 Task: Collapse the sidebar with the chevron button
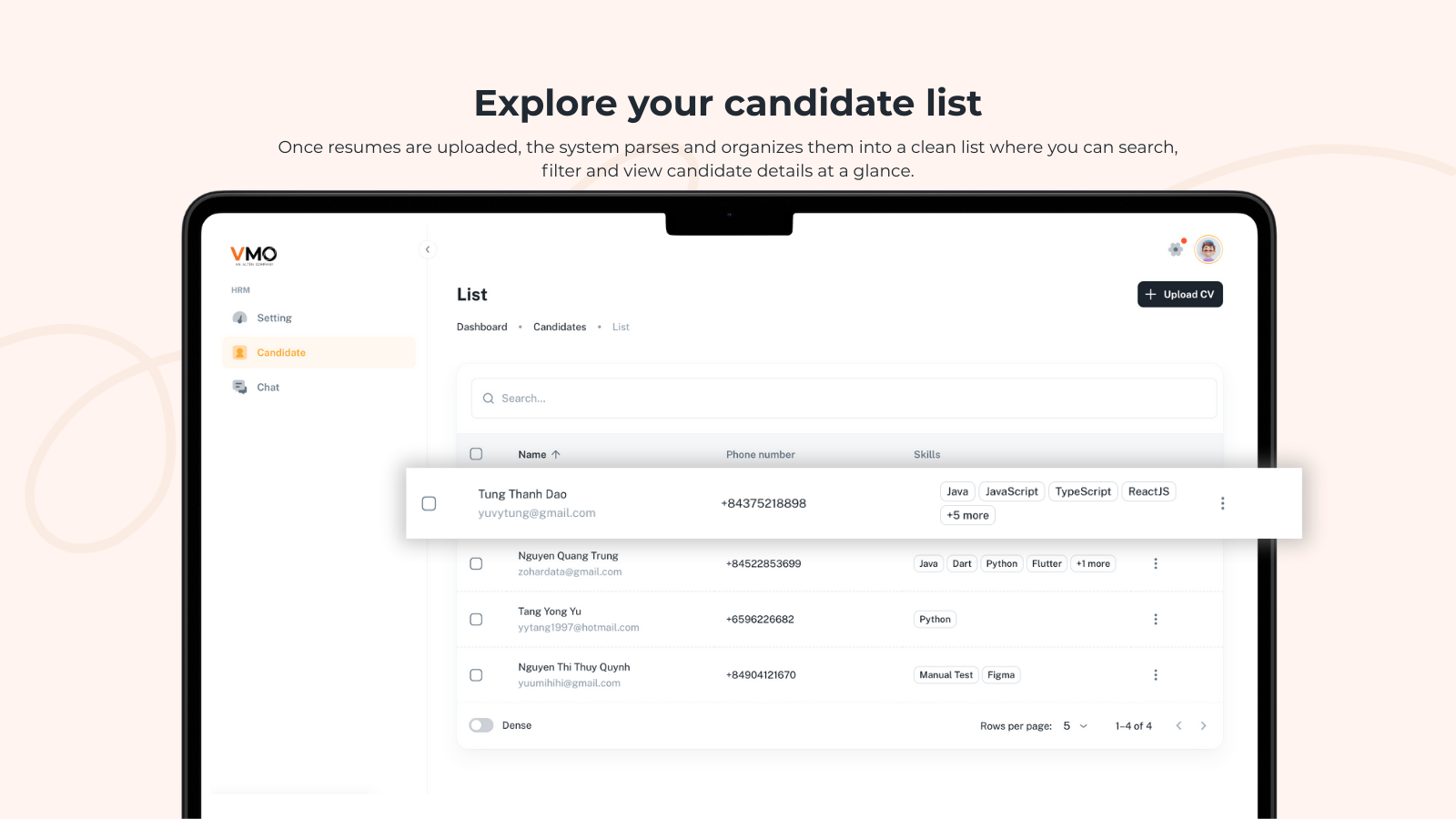coord(428,249)
